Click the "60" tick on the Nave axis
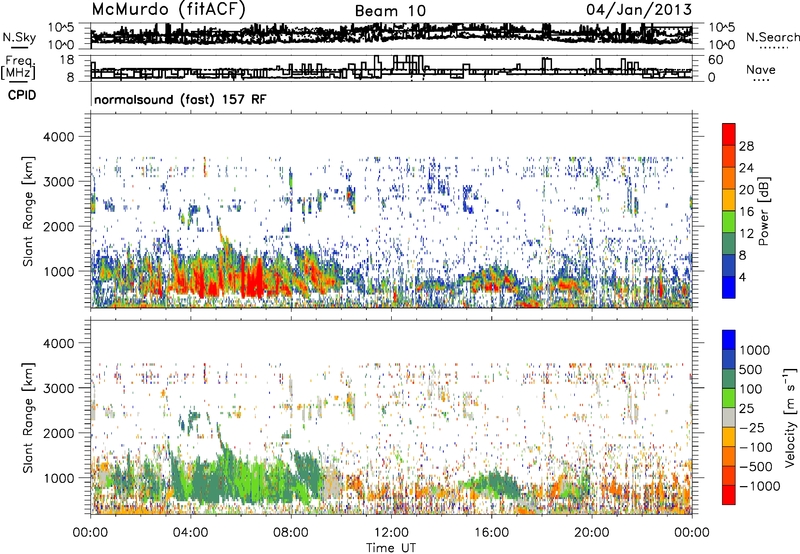Image resolution: width=800 pixels, height=554 pixels. point(716,60)
